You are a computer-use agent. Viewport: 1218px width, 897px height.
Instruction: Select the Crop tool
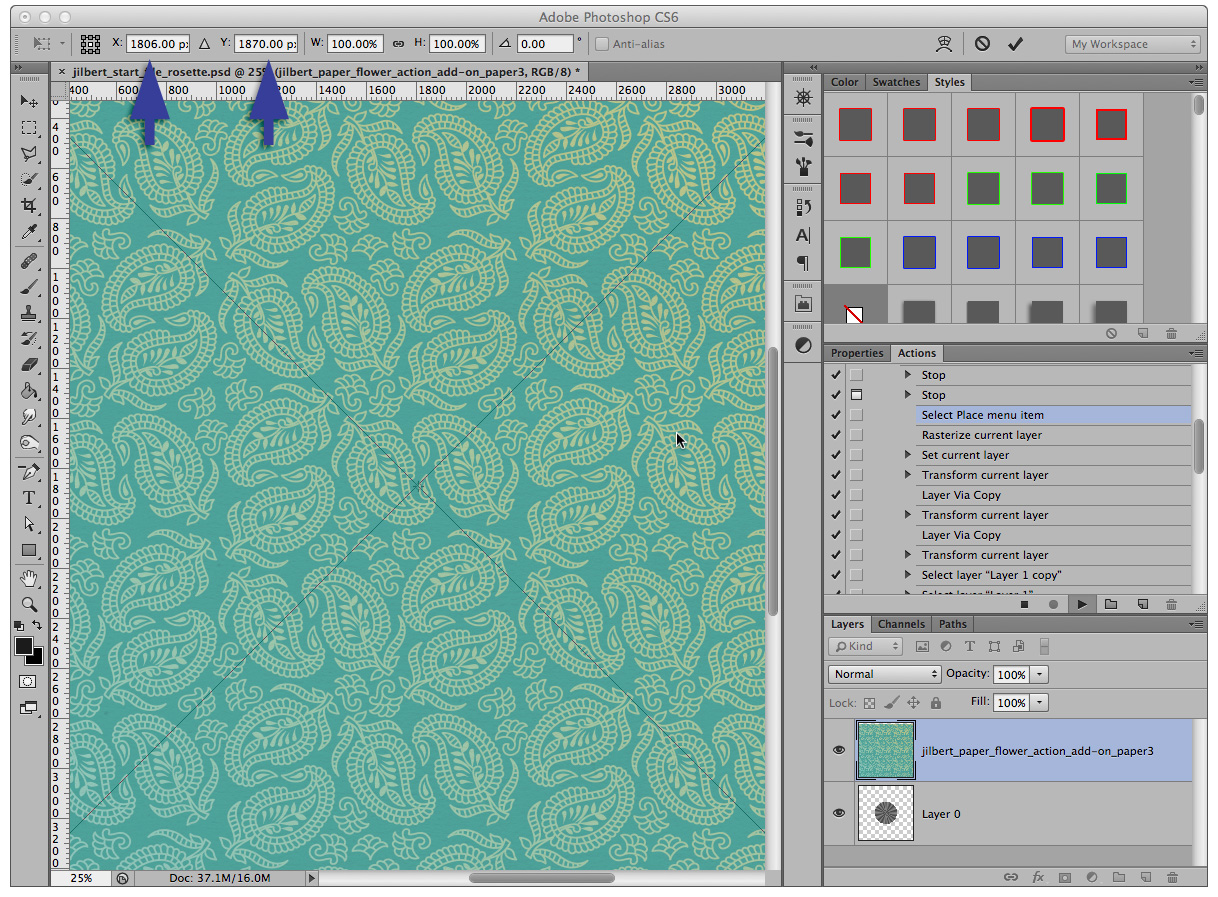[29, 206]
